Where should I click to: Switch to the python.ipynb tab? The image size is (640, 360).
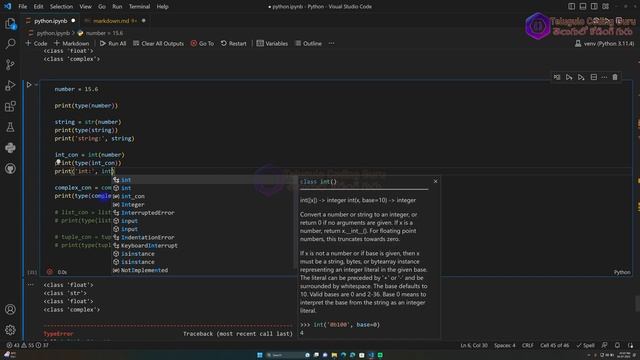pyautogui.click(x=50, y=21)
